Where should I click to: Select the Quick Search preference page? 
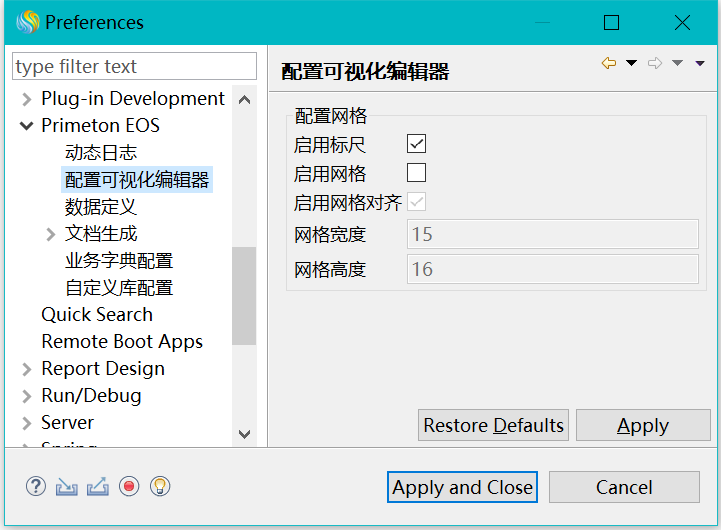tap(97, 315)
